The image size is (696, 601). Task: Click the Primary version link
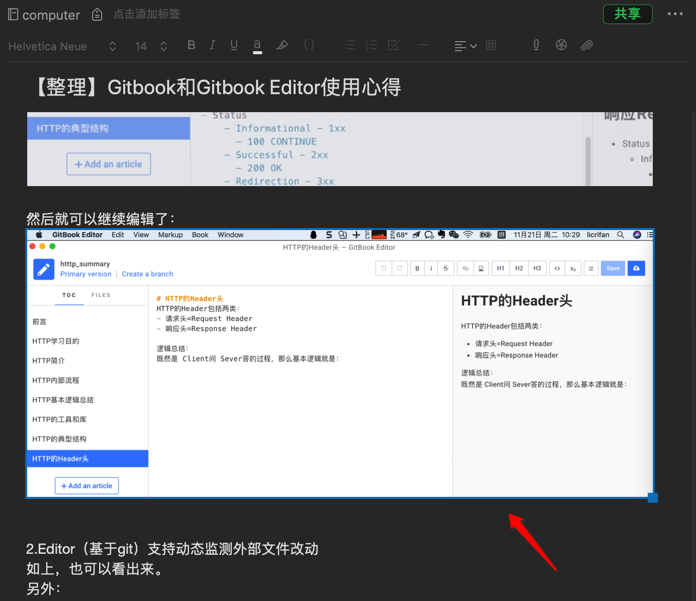[86, 274]
